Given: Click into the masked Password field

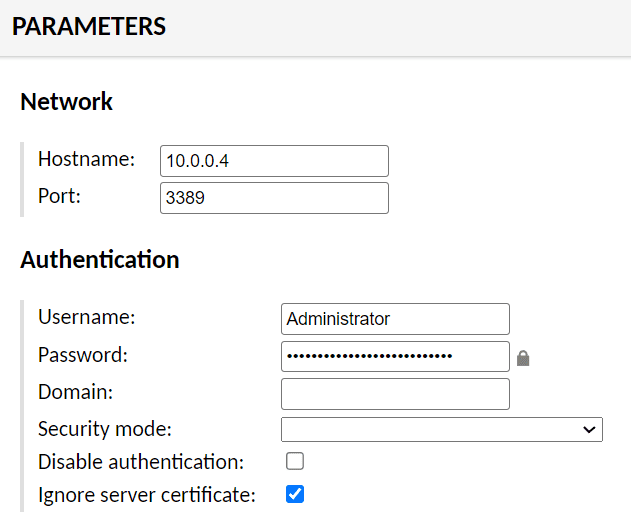Looking at the screenshot, I should point(395,356).
